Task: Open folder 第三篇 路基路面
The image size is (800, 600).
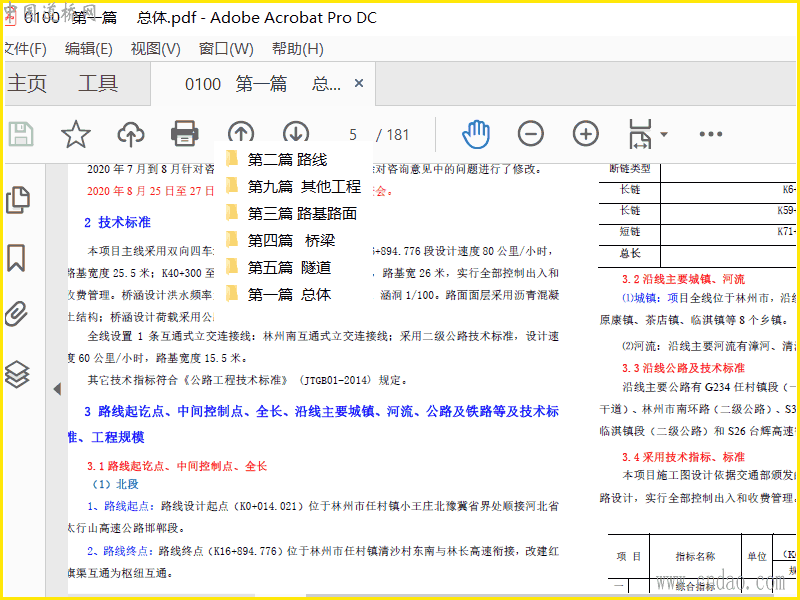Action: pos(302,213)
